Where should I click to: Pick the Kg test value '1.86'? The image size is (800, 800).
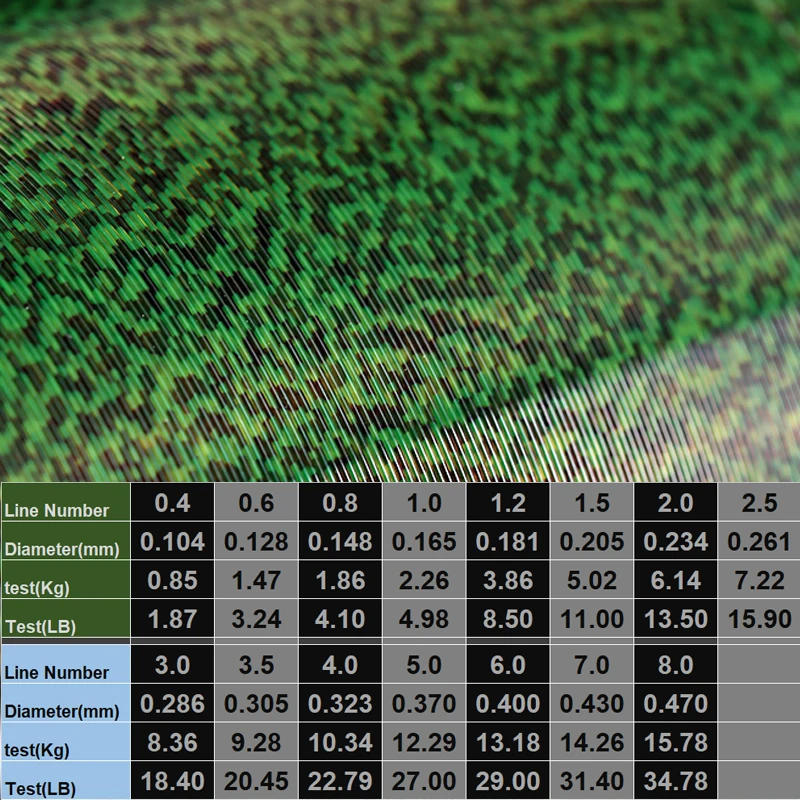tap(340, 580)
